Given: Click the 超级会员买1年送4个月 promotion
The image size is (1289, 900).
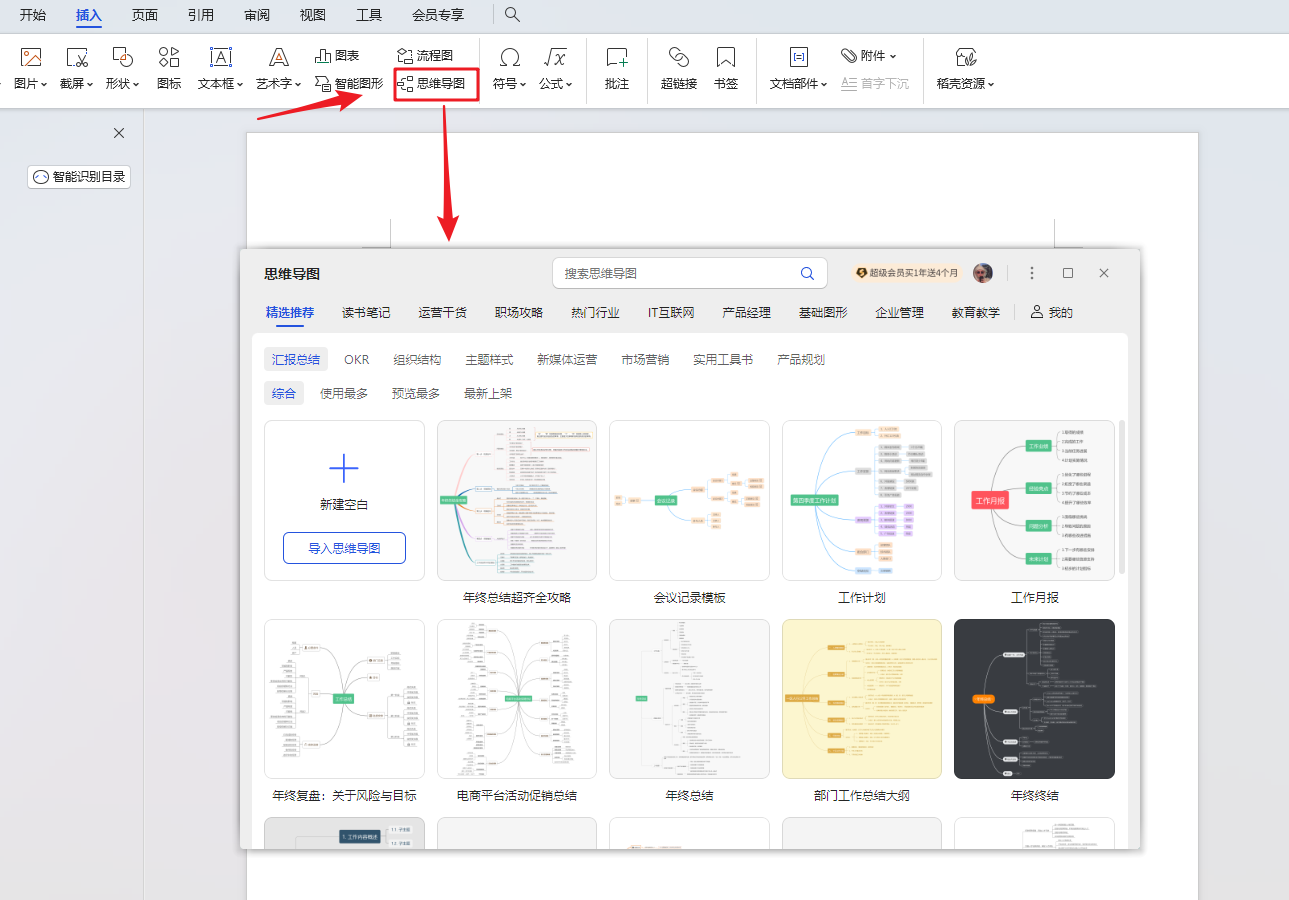Looking at the screenshot, I should (907, 273).
